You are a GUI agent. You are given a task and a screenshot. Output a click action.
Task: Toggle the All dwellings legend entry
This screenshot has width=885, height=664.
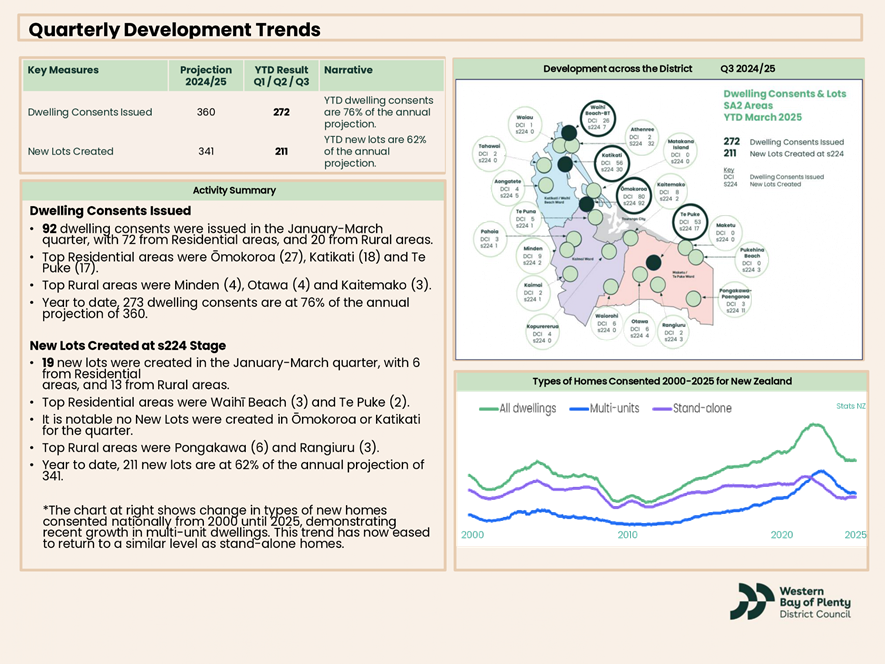pyautogui.click(x=517, y=408)
